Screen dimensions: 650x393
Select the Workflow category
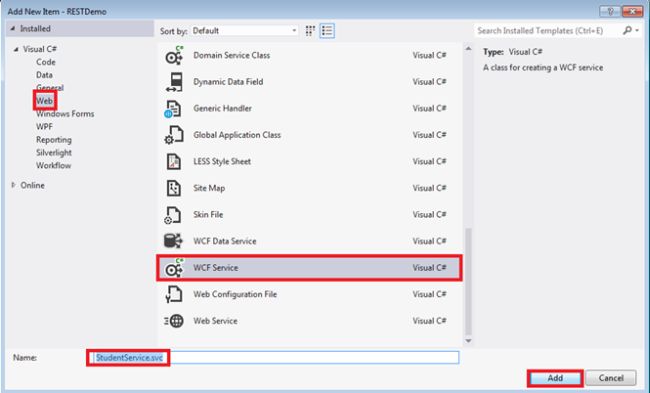point(53,165)
